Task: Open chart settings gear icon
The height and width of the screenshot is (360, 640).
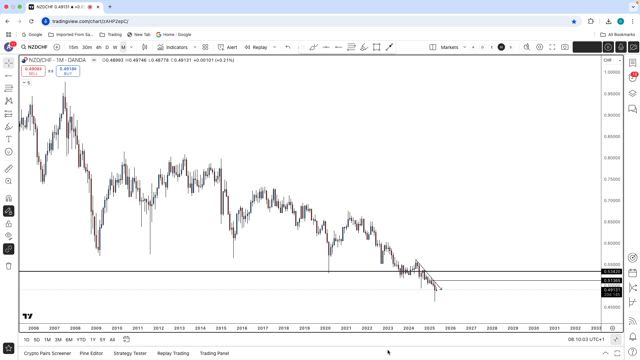Action: coord(540,47)
